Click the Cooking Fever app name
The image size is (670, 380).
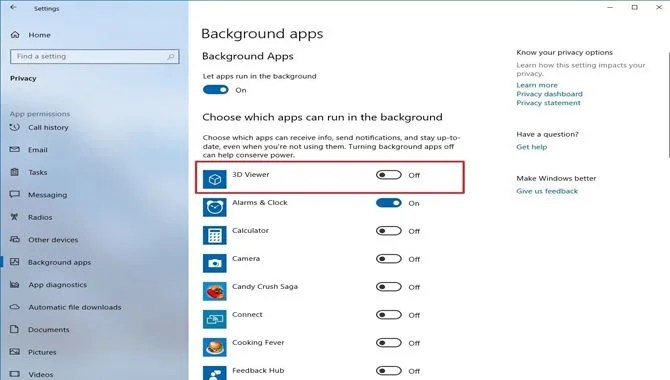(258, 342)
